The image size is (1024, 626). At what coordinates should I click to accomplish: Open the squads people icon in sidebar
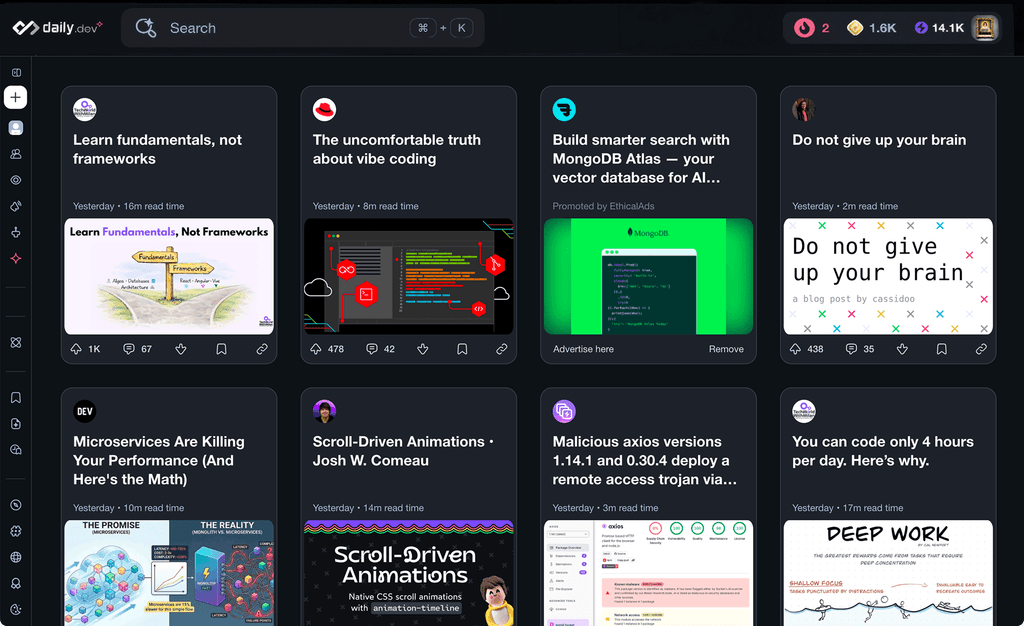coord(16,154)
